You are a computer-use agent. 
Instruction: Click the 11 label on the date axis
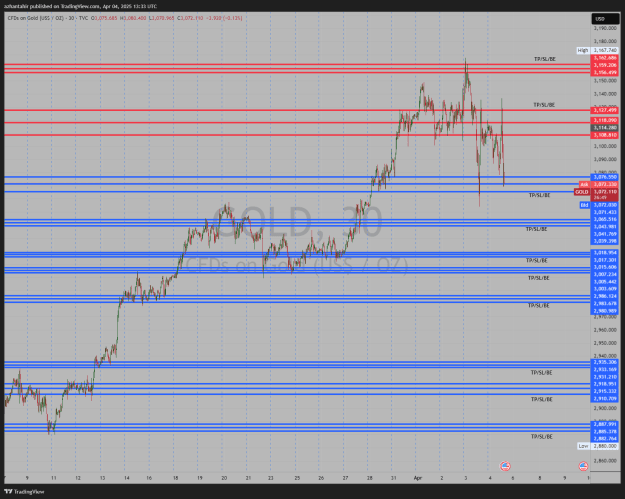pyautogui.click(x=53, y=477)
